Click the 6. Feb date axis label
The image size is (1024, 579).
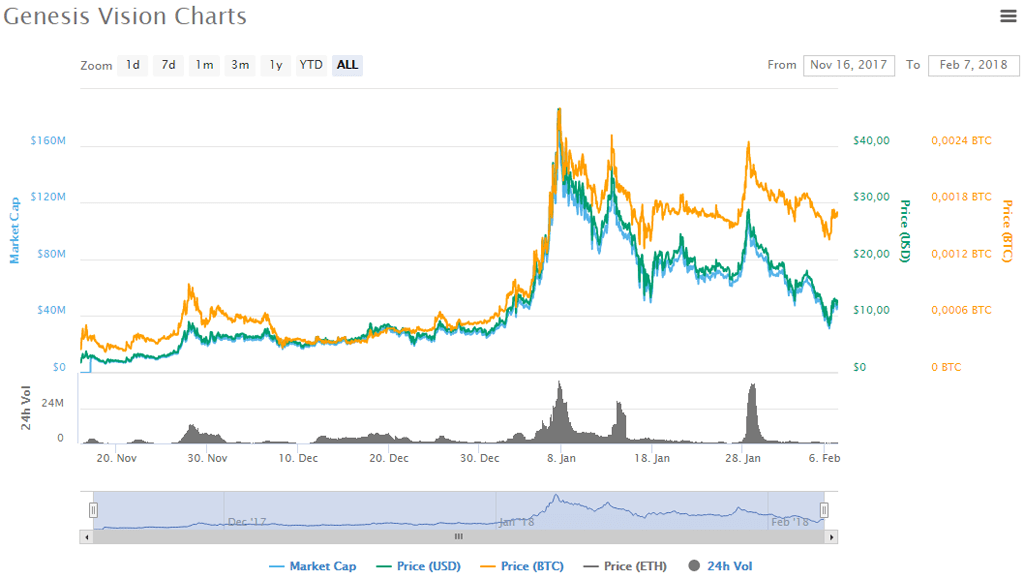[x=824, y=458]
